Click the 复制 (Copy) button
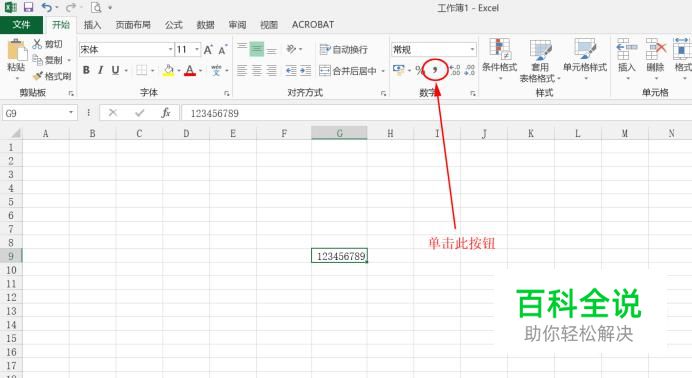 click(48, 60)
